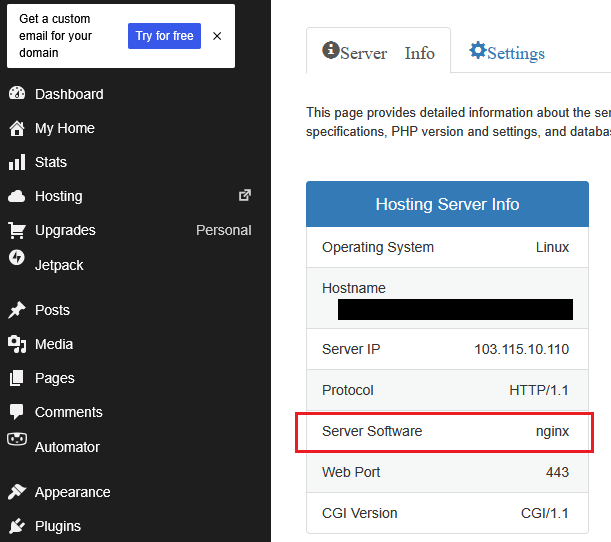Open the Comments menu item
Screen dimensions: 611x542
pyautogui.click(x=69, y=412)
